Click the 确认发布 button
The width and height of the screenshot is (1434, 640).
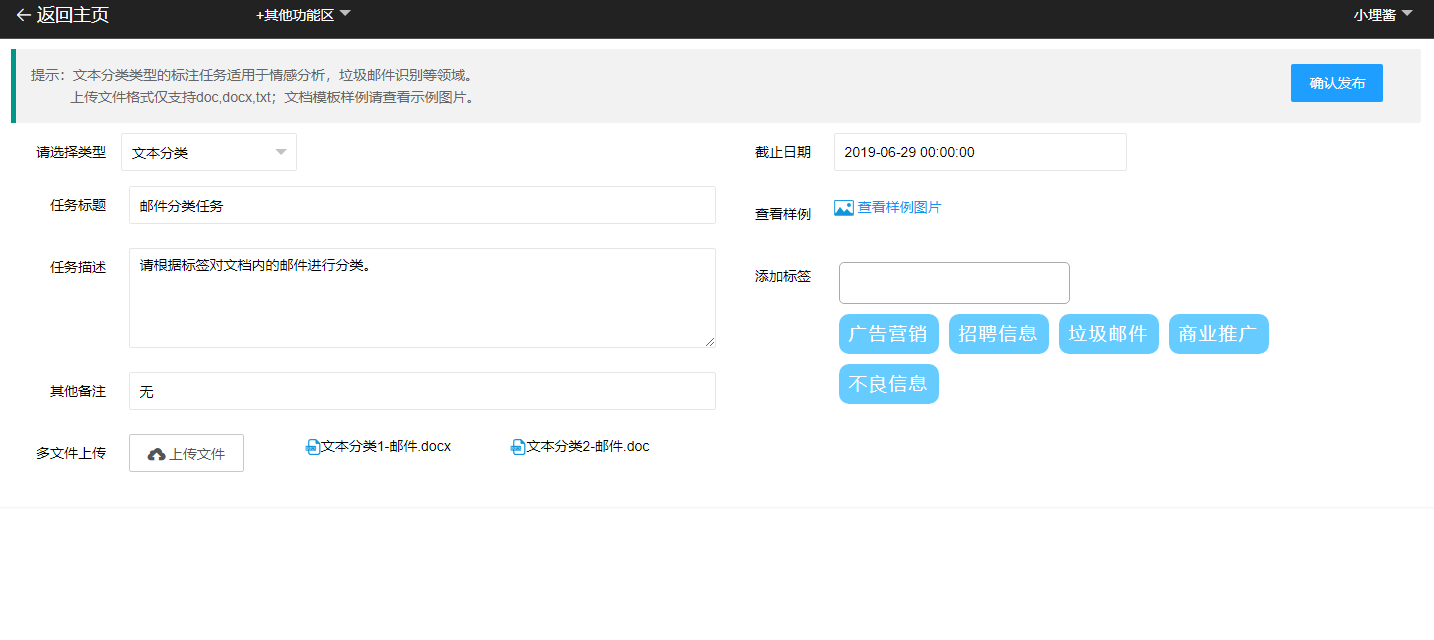coord(1336,83)
